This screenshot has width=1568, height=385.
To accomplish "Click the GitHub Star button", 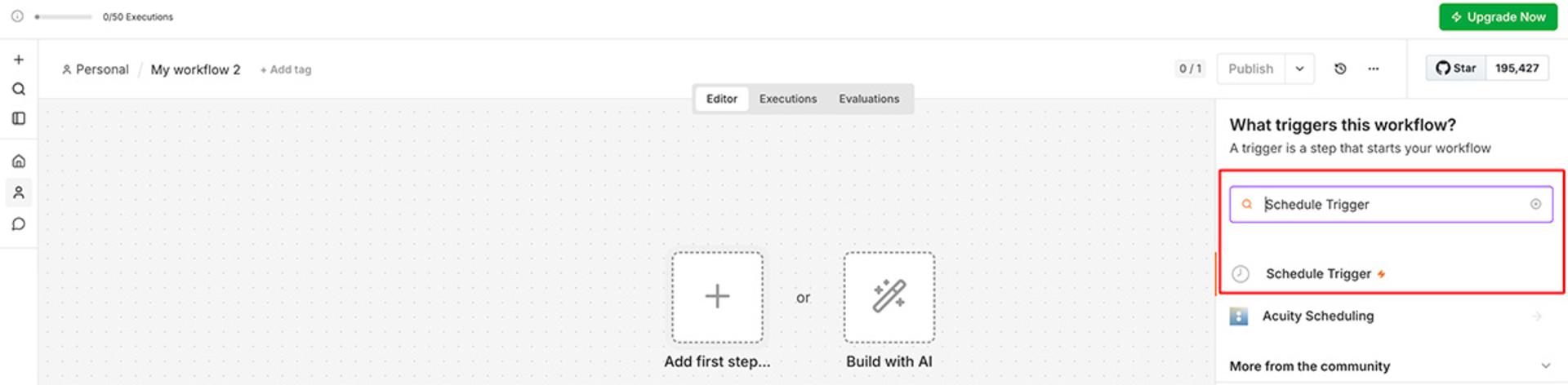I will [x=1456, y=68].
